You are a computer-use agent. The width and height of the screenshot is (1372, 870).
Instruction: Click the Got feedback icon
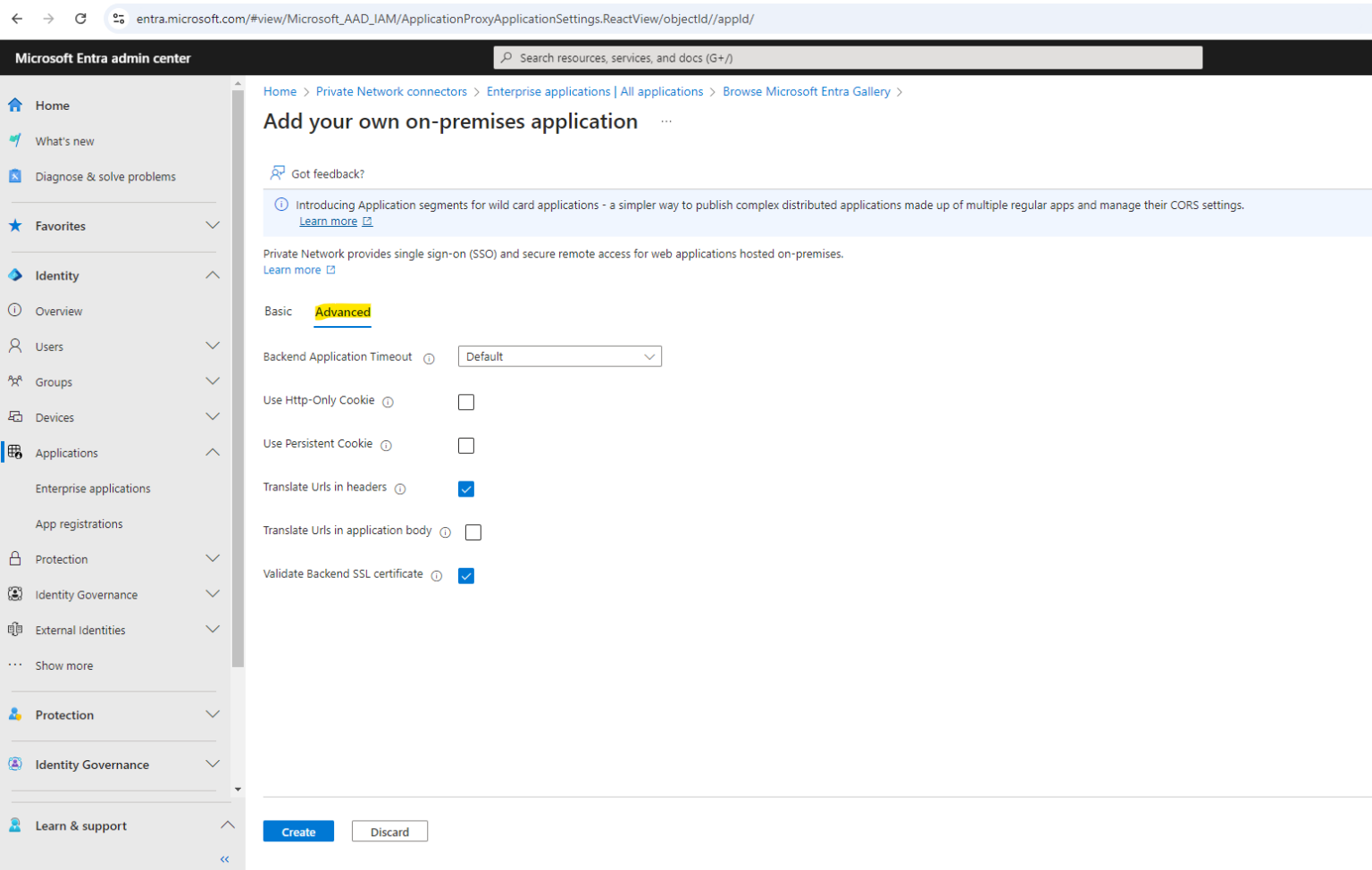coord(278,173)
